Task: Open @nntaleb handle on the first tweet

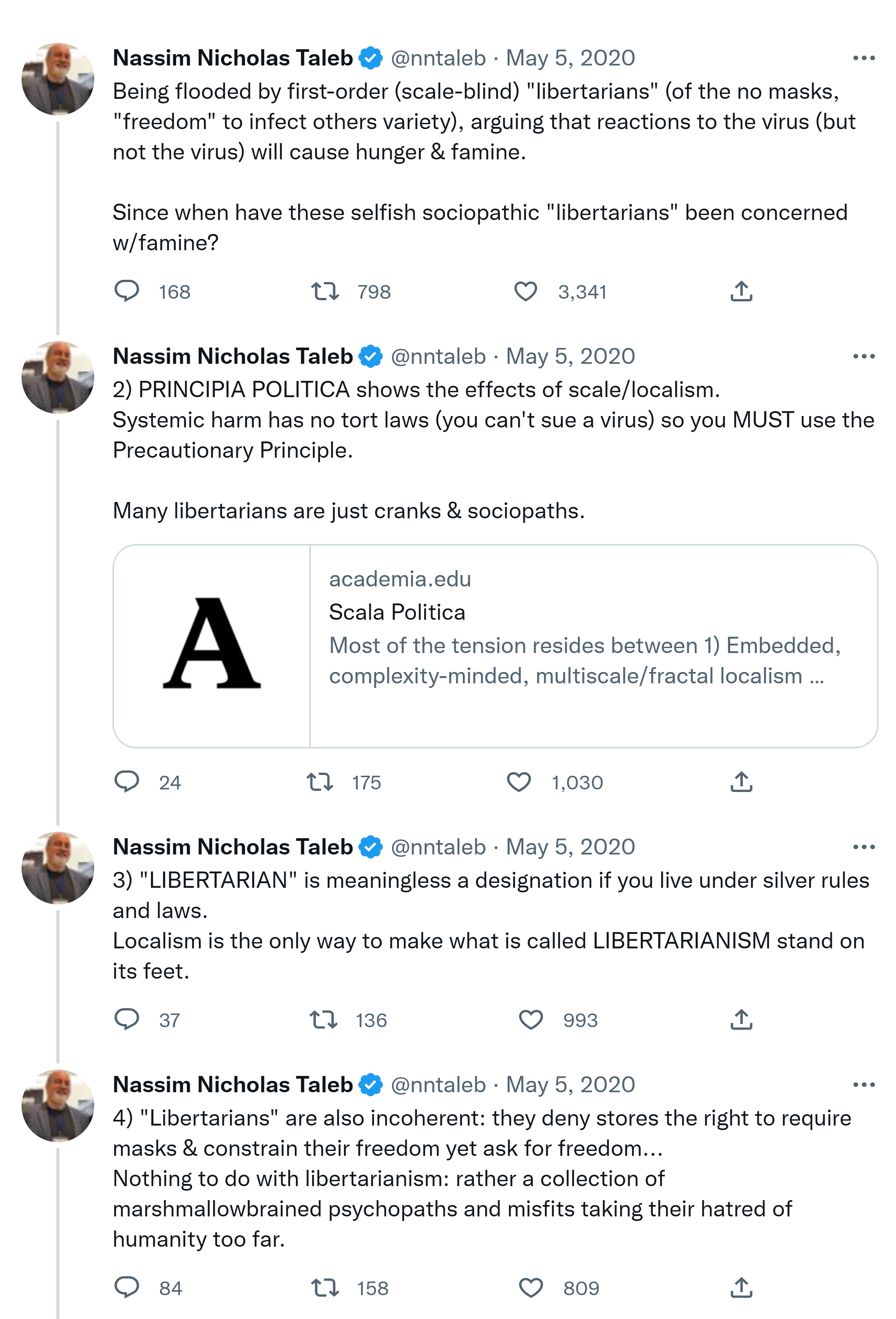Action: point(438,58)
